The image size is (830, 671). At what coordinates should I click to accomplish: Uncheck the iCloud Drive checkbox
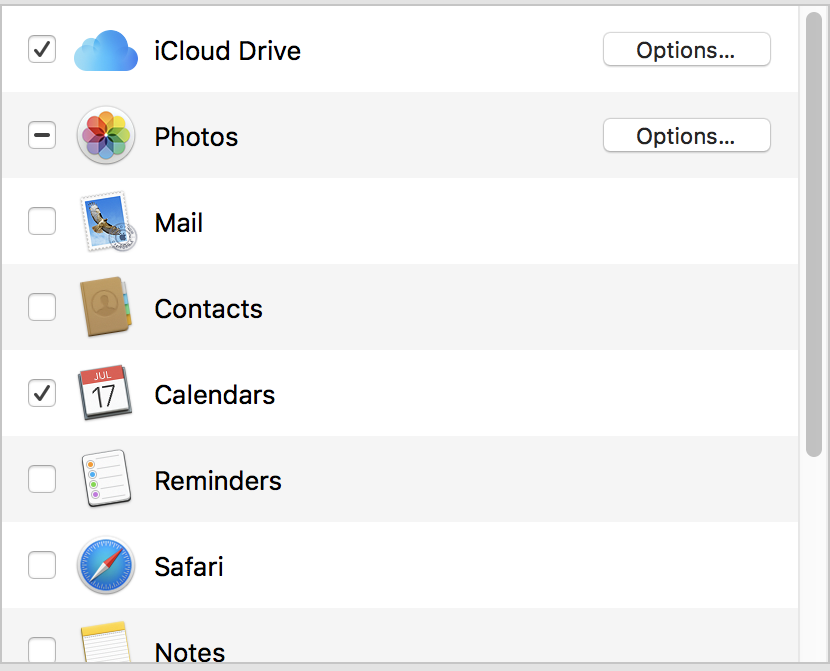click(42, 49)
